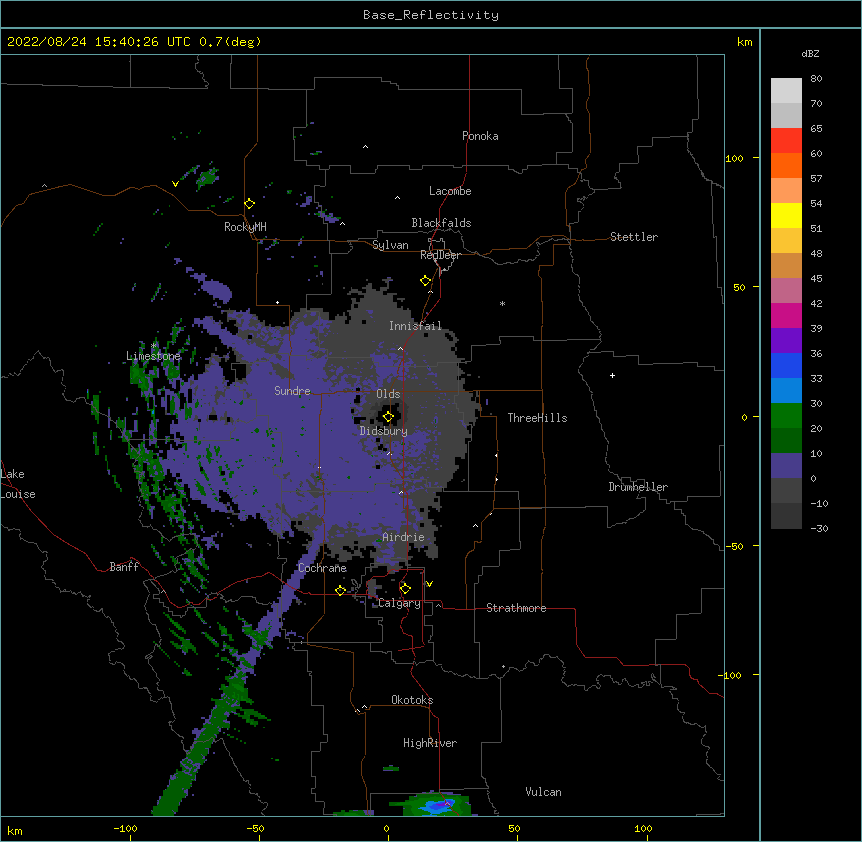Select the white plus marker north of Drumheller
Image resolution: width=862 pixels, height=842 pixels.
tap(612, 375)
